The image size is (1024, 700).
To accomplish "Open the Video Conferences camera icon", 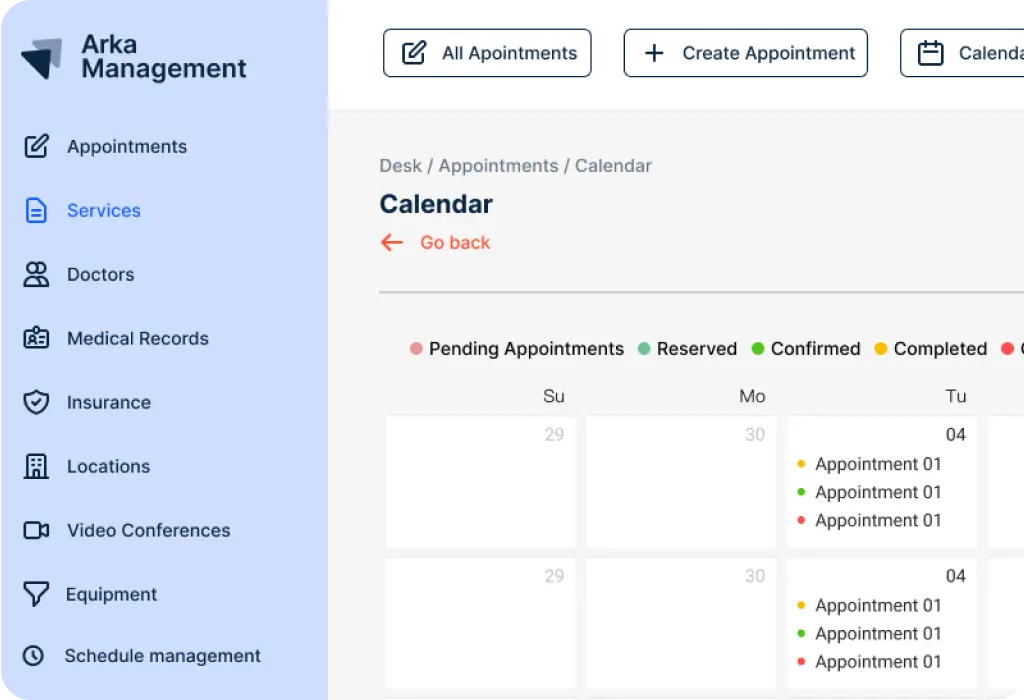I will (x=36, y=530).
